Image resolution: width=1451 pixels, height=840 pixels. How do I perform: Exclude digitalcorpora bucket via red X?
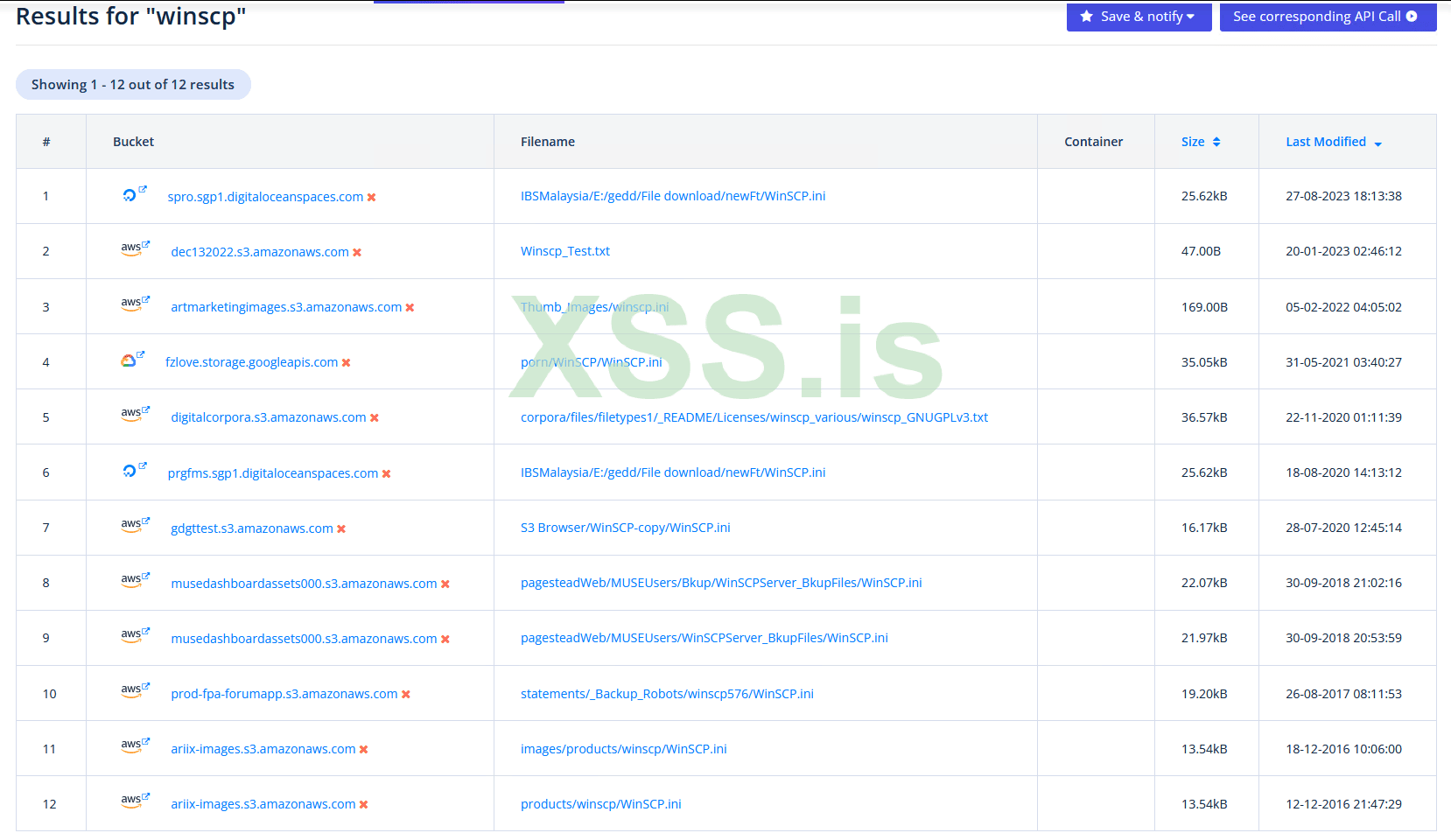375,418
